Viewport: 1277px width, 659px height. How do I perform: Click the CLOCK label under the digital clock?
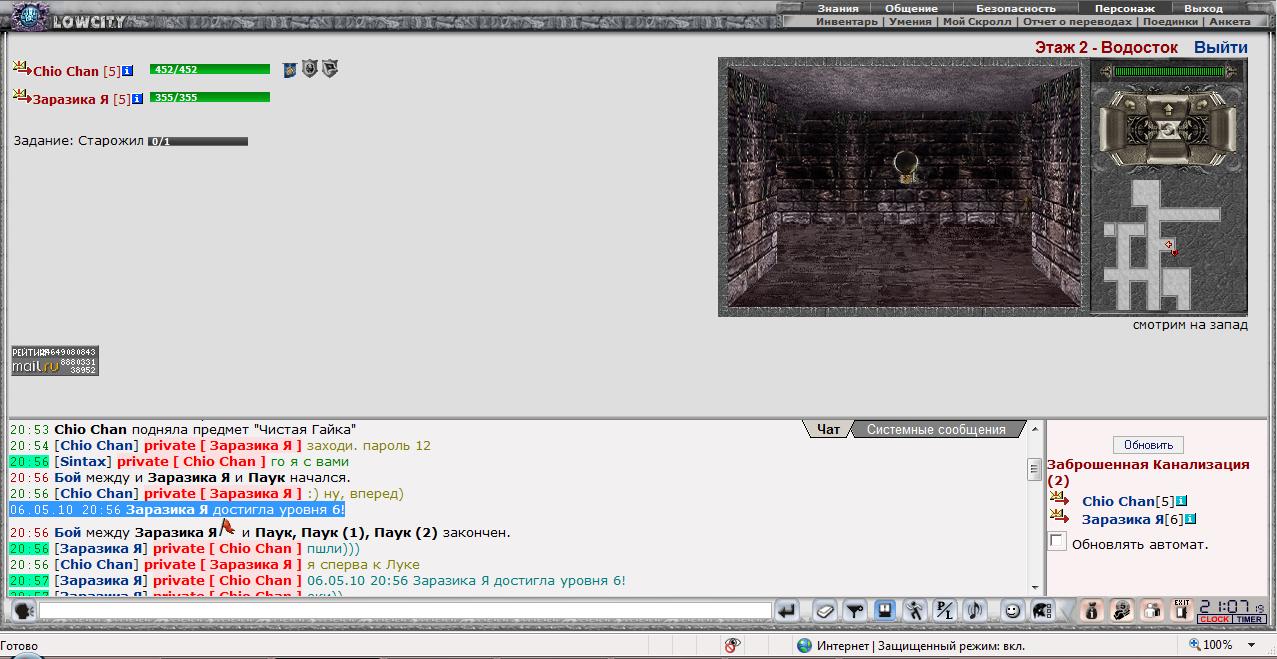[1214, 619]
